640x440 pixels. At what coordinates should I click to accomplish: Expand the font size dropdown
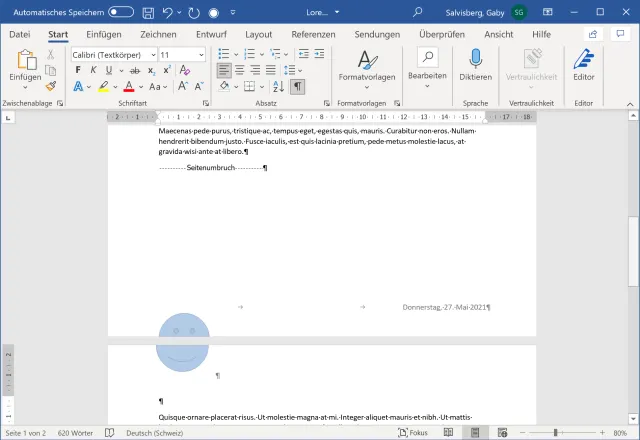coord(202,54)
